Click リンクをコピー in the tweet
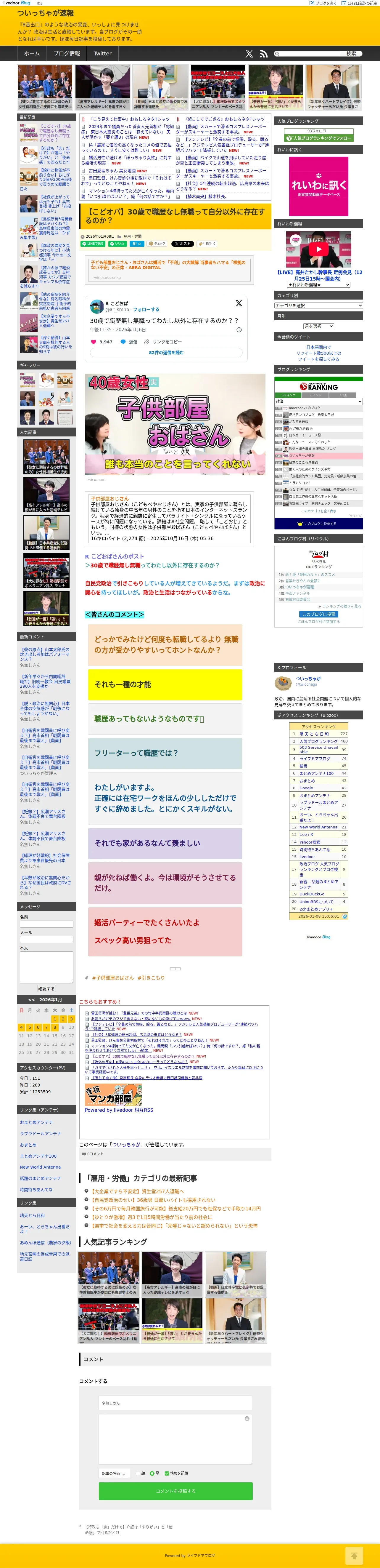The image size is (380, 1568). pos(163,342)
